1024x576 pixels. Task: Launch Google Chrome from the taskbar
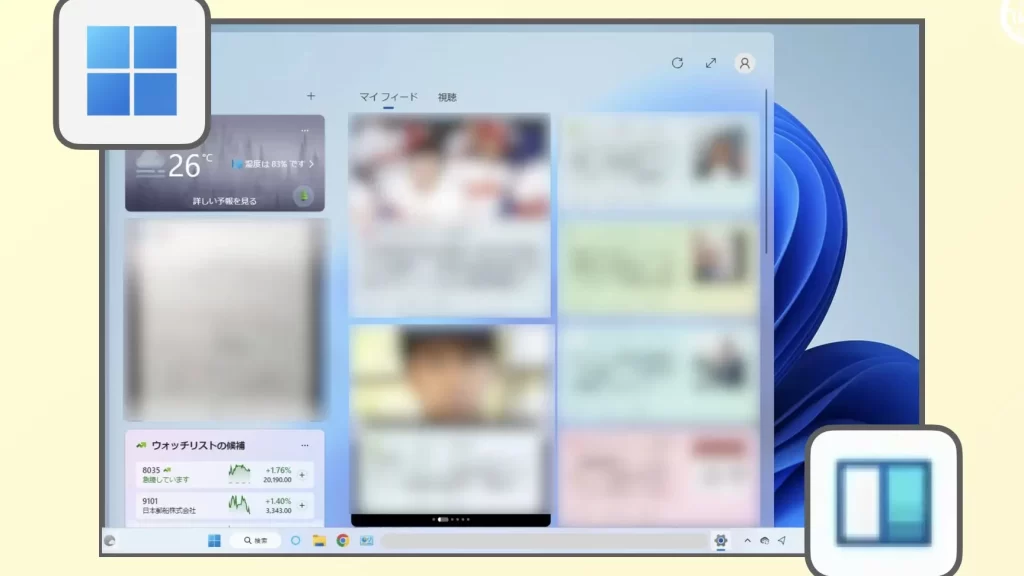[x=342, y=541]
